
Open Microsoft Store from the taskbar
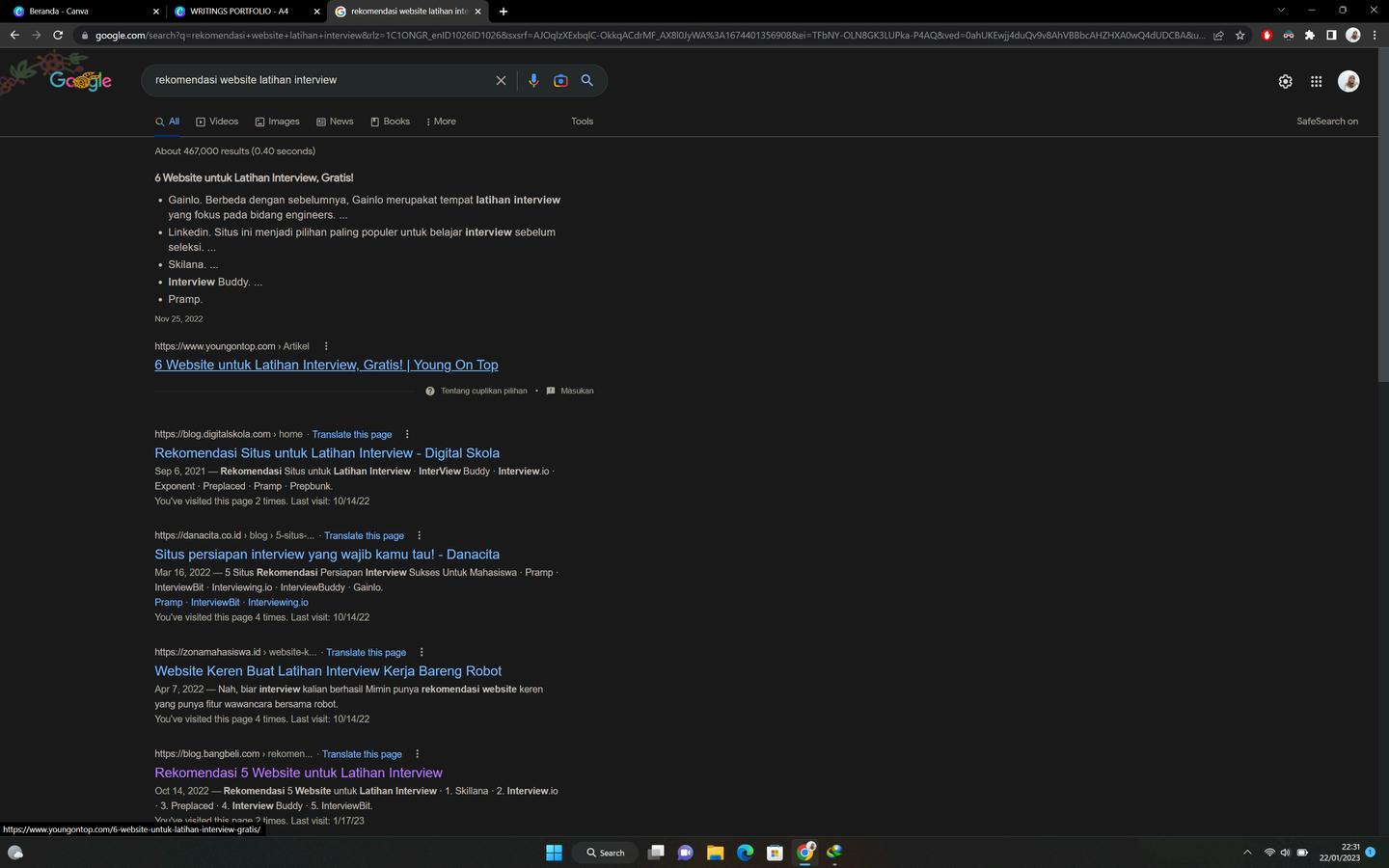775,853
